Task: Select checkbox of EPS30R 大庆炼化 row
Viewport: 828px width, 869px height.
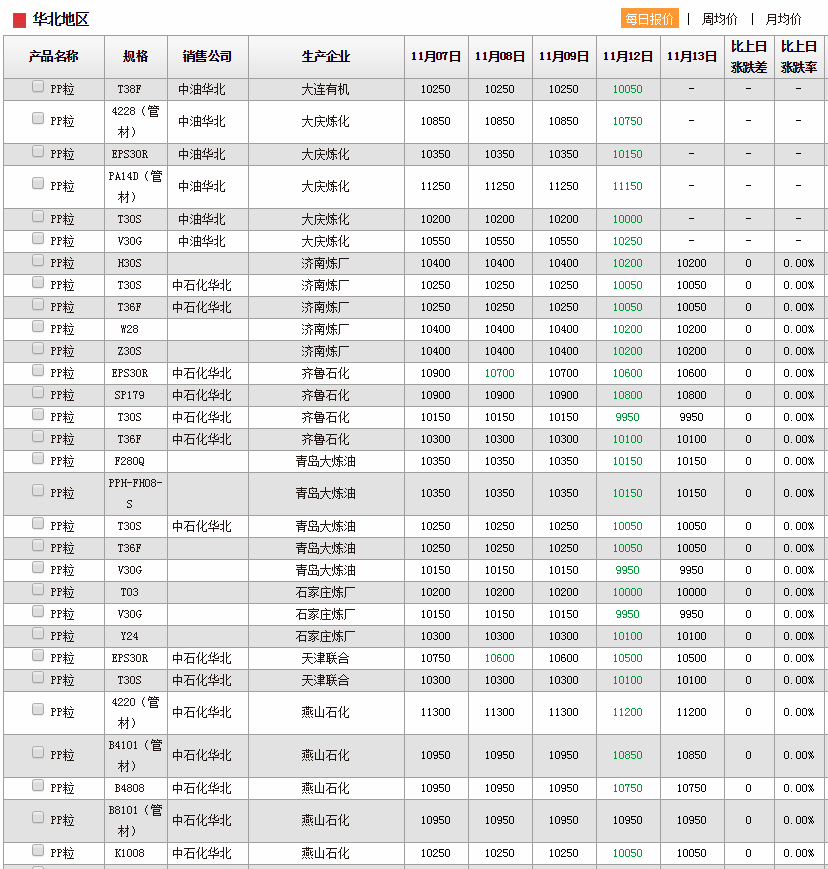Action: pos(38,151)
